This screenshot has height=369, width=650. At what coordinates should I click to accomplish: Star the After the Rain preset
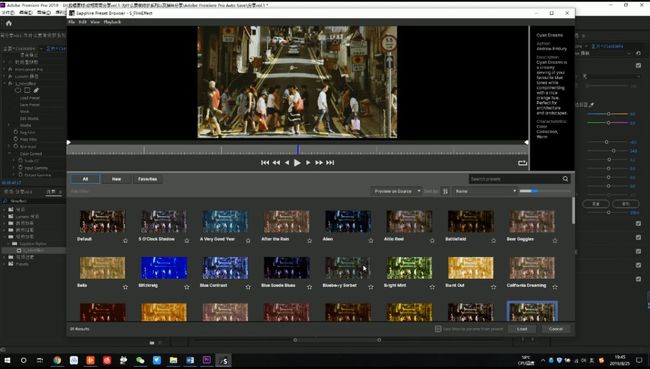click(309, 240)
